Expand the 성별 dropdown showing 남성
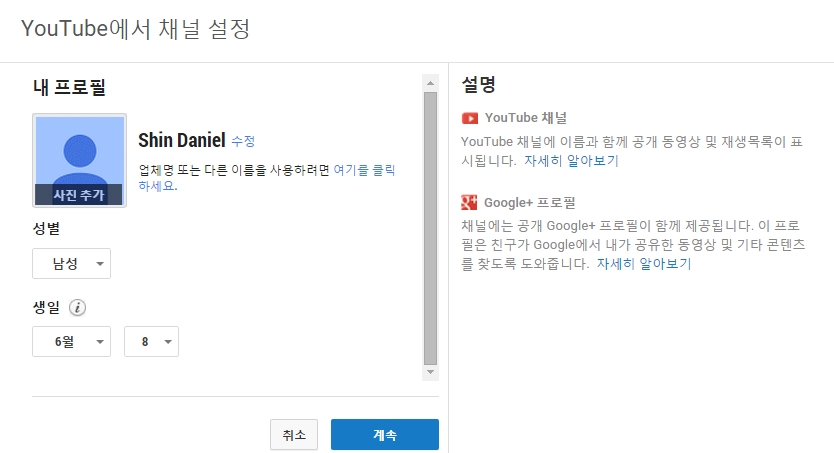The width and height of the screenshot is (834, 453). (71, 264)
